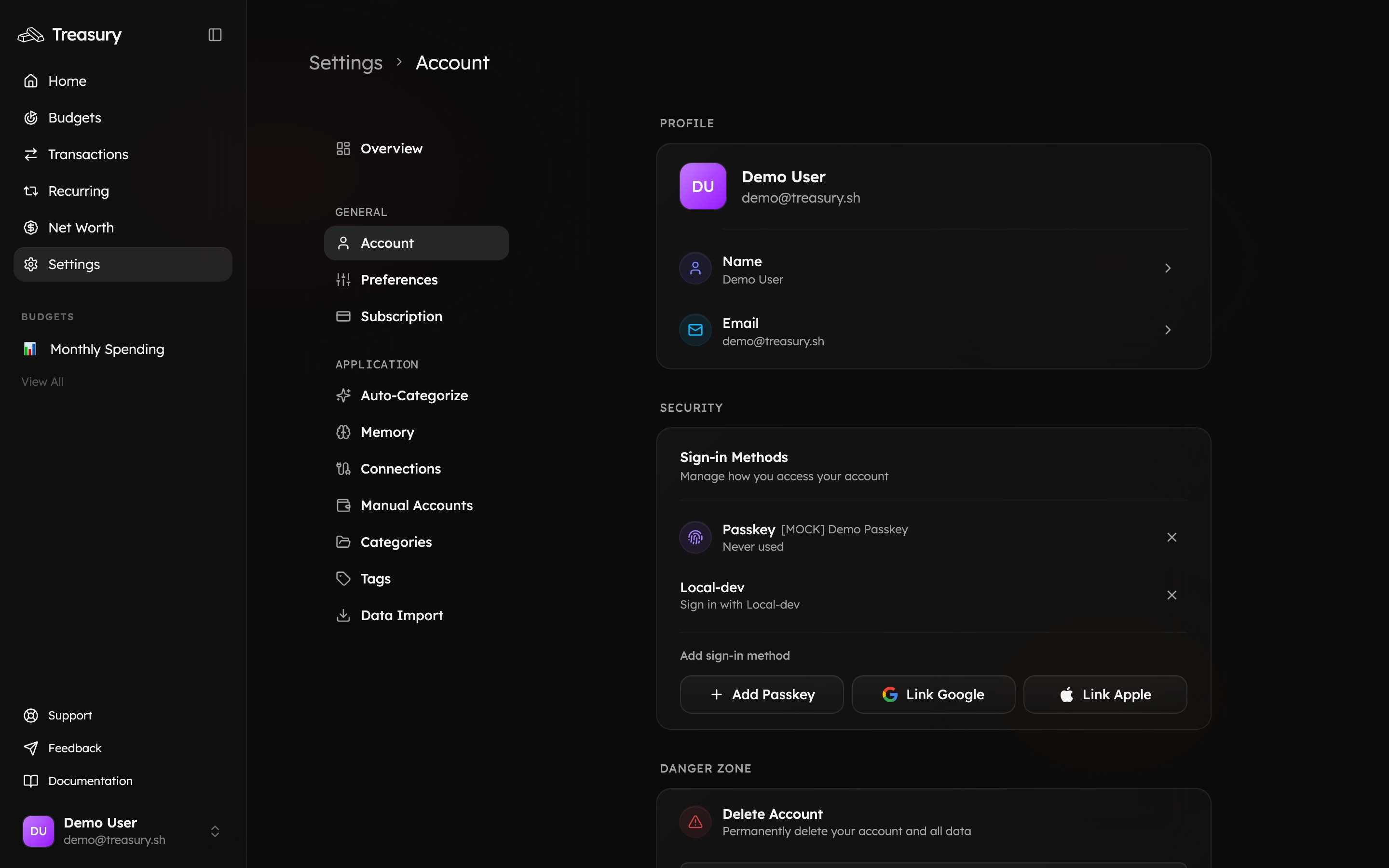Click the "Never used" passkey status
This screenshot has width=1389, height=868.
point(753,547)
